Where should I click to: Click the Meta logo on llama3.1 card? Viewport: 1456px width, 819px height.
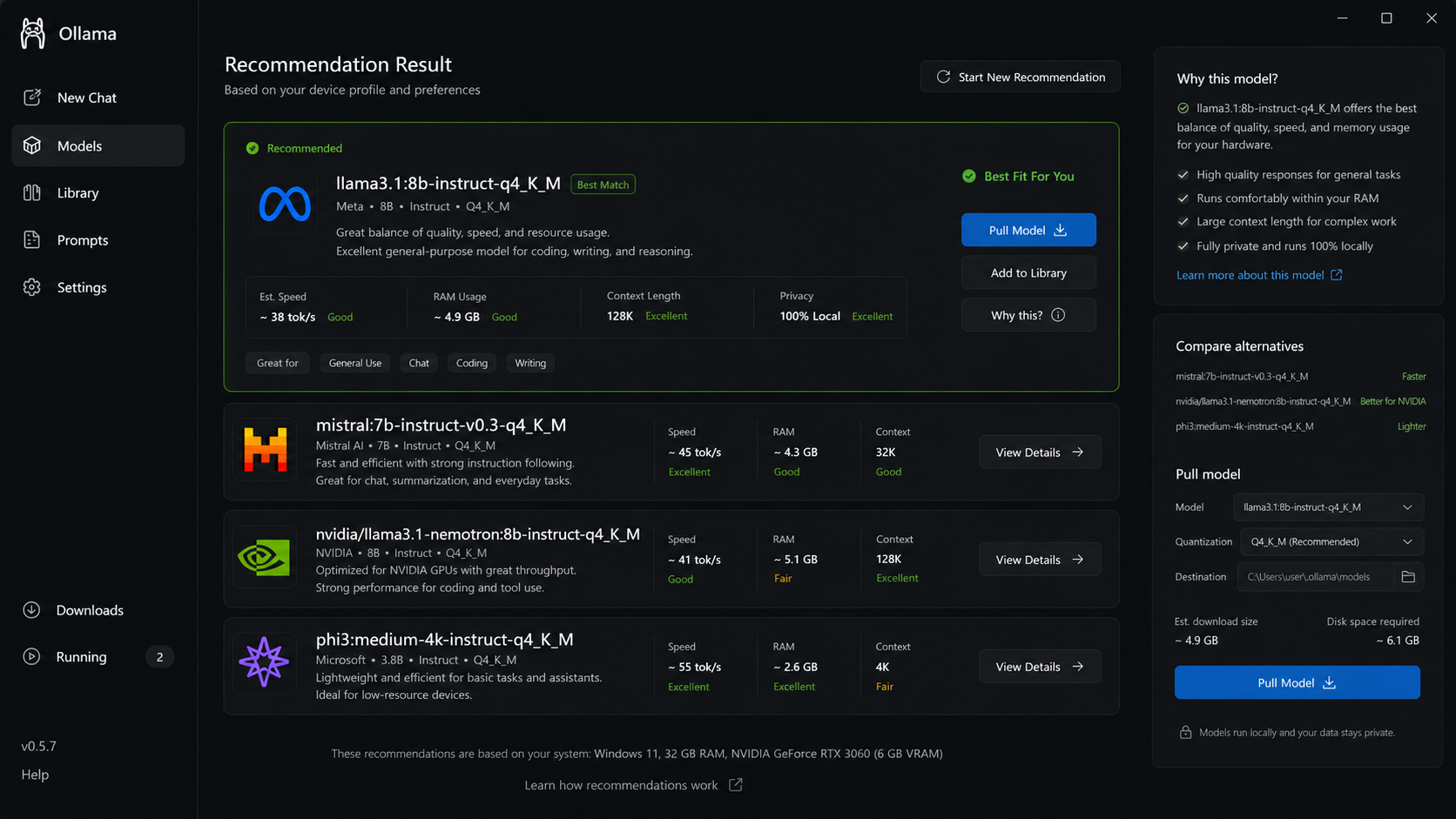285,205
